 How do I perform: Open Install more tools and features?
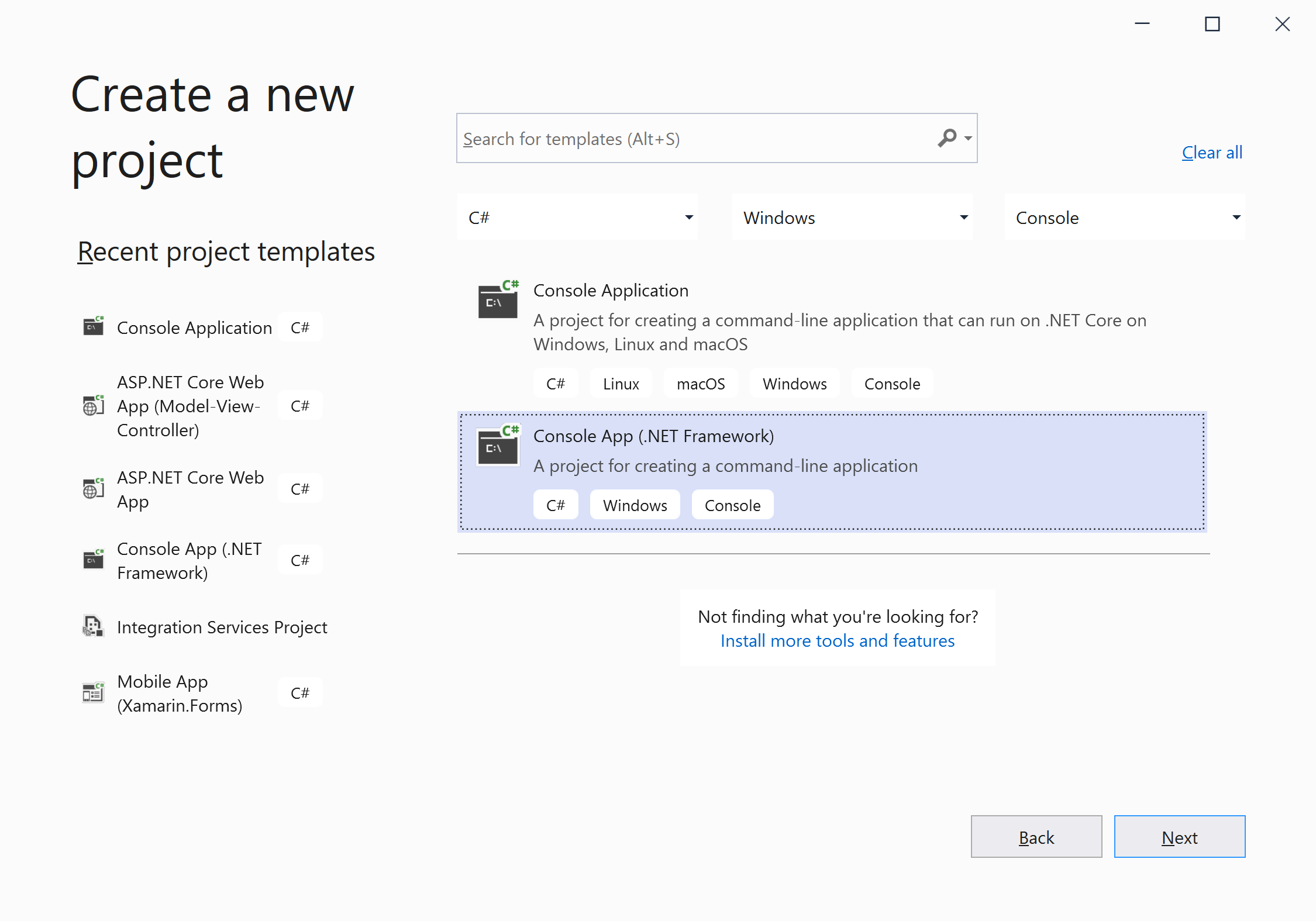pyautogui.click(x=837, y=641)
